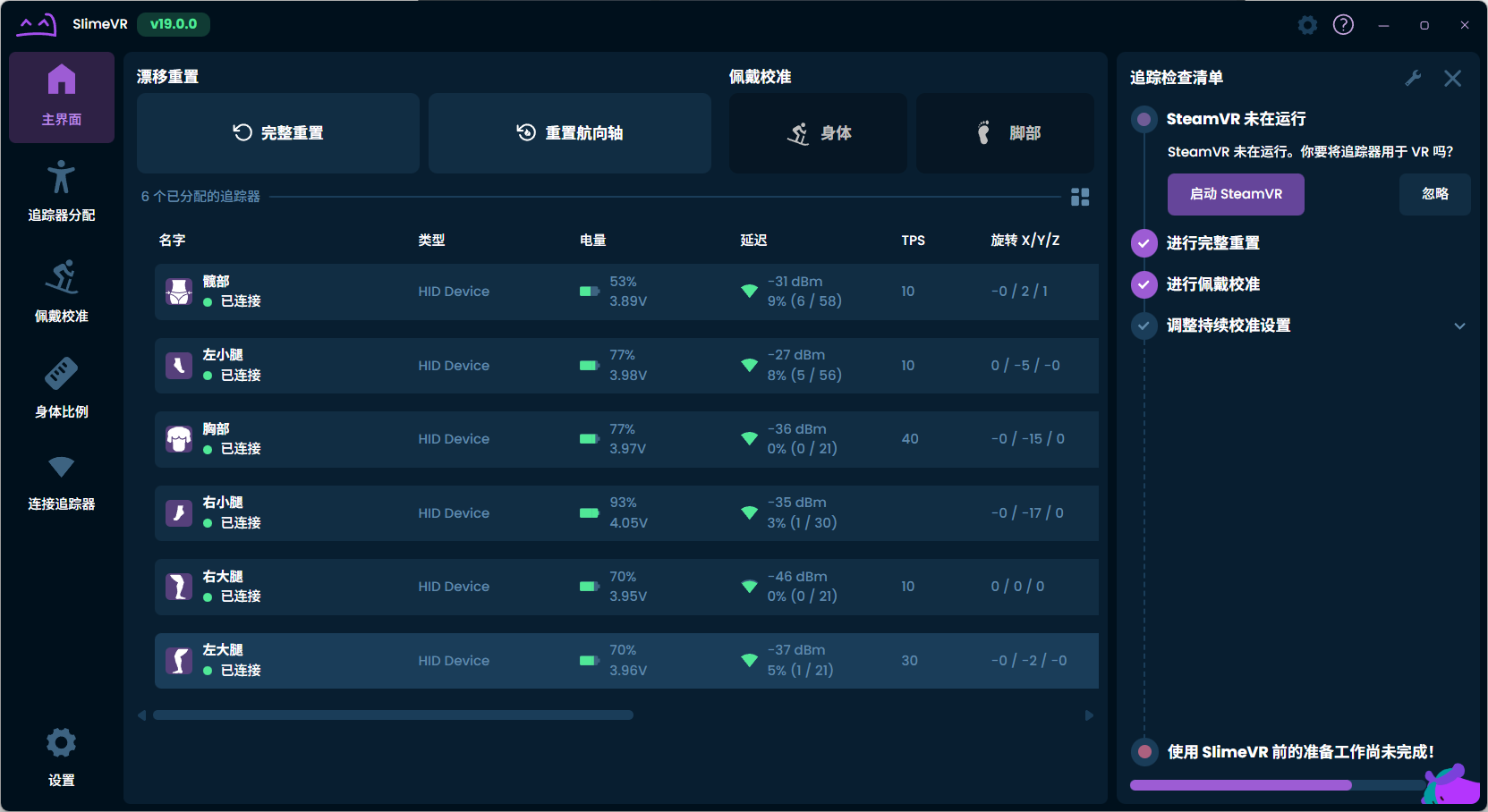Click the 左小腿 tracker body icon

[x=179, y=366]
